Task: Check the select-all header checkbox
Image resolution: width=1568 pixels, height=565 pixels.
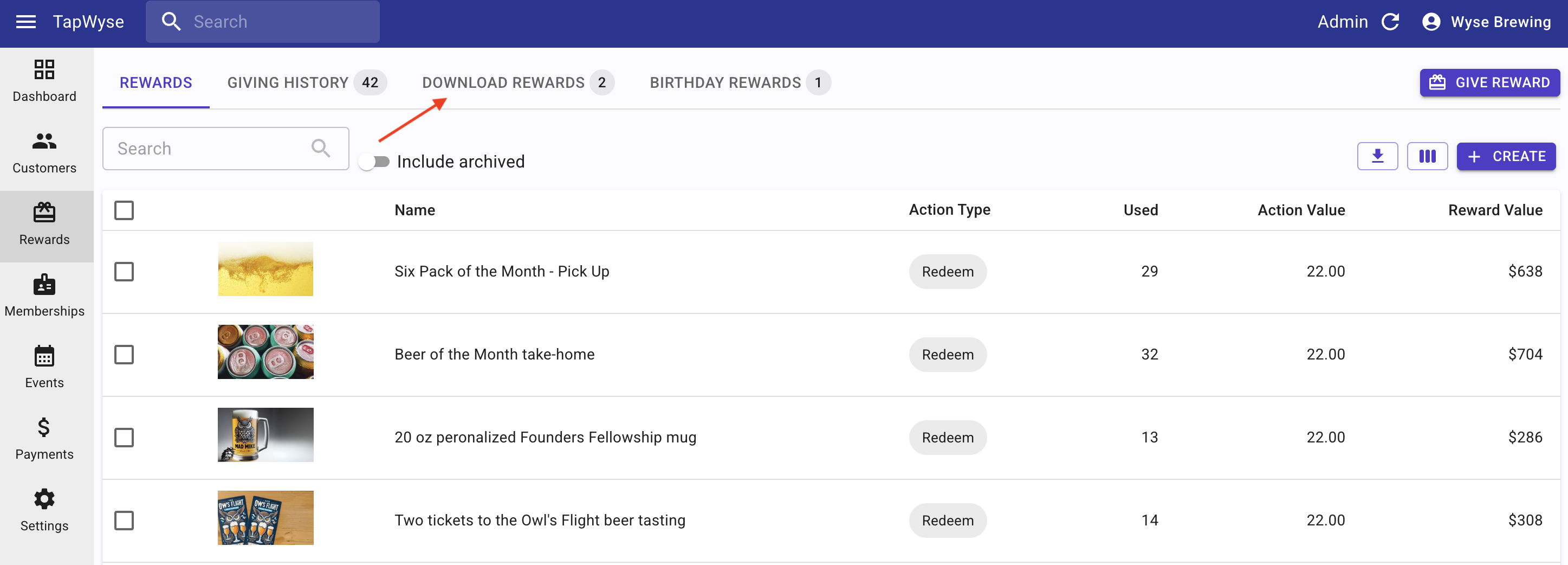Action: point(124,211)
